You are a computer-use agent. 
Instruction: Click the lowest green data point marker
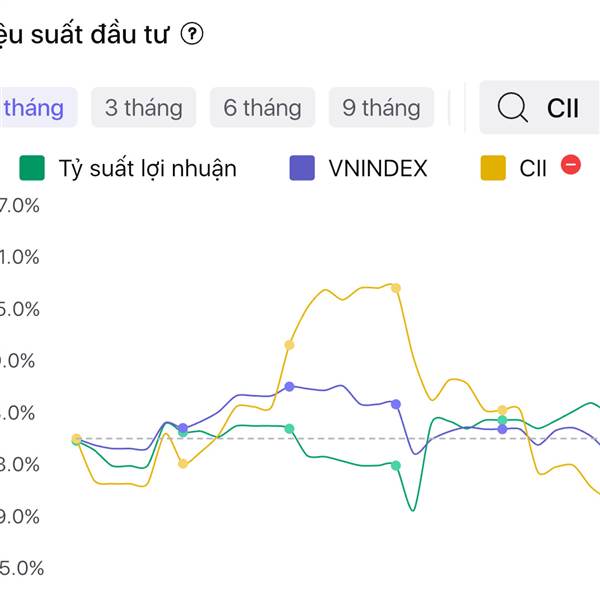tap(396, 465)
